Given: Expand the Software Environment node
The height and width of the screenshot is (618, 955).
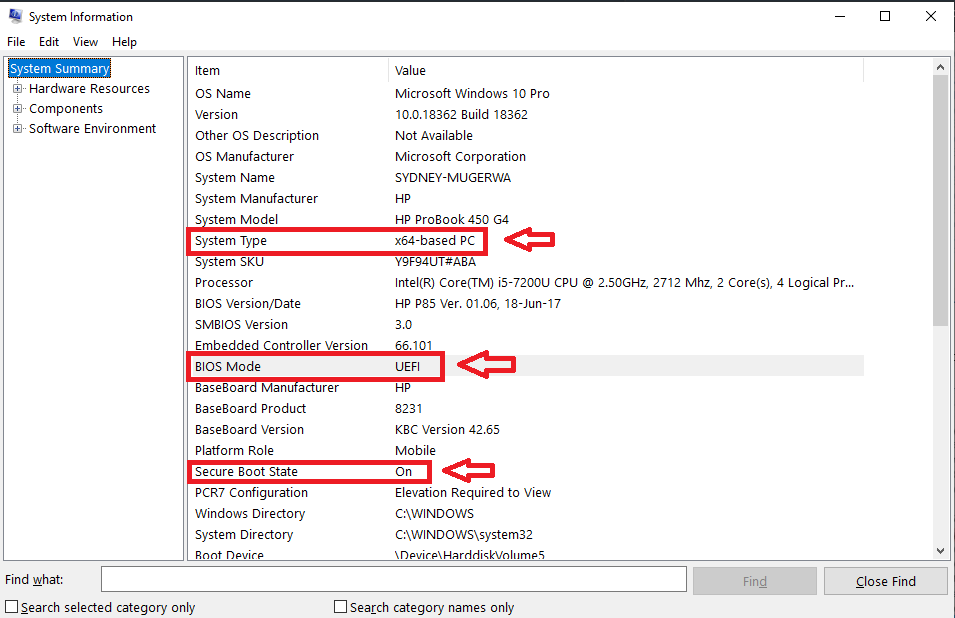Looking at the screenshot, I should pyautogui.click(x=17, y=129).
